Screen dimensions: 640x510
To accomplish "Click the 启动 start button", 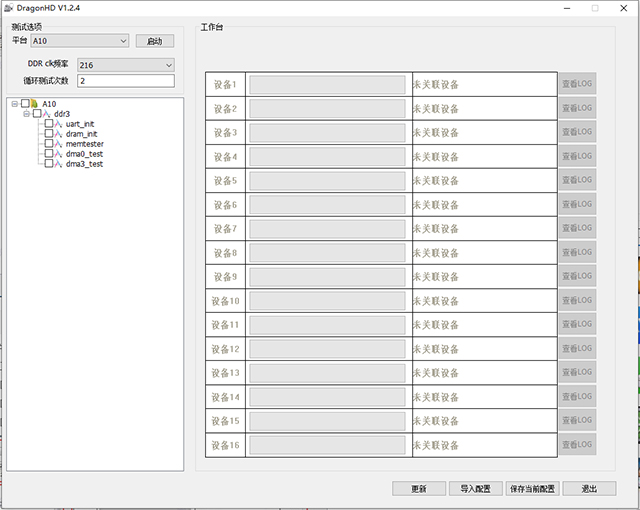I will [155, 41].
